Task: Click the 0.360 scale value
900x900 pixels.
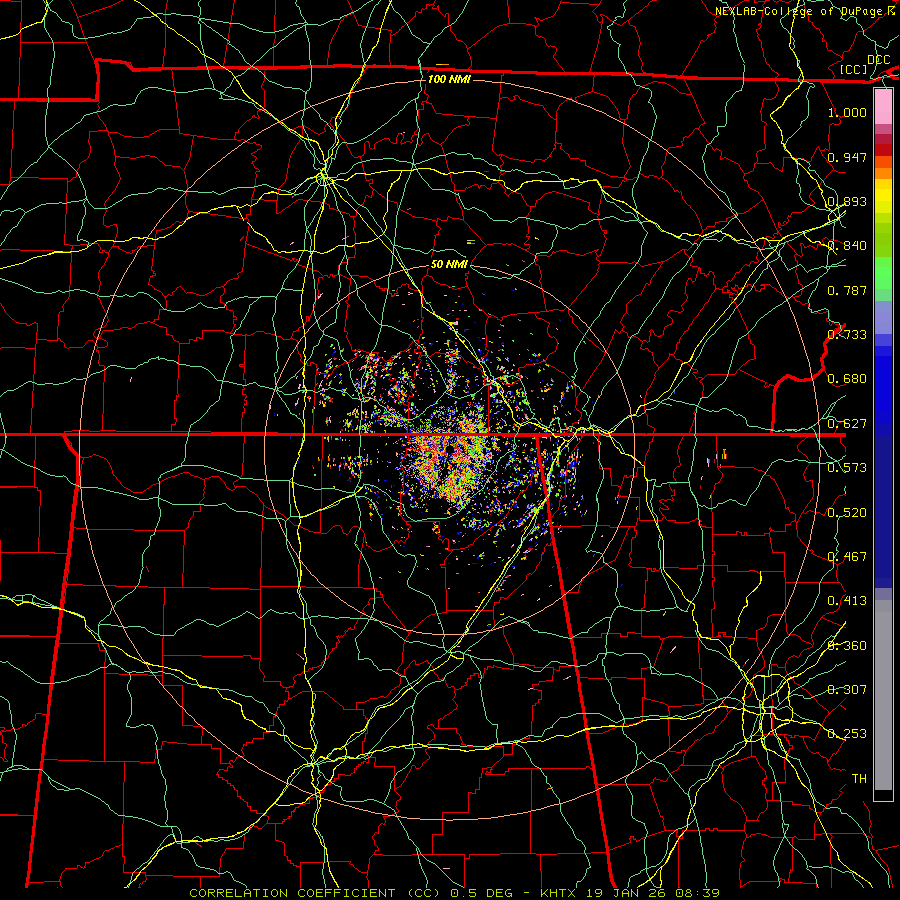Action: coord(847,645)
